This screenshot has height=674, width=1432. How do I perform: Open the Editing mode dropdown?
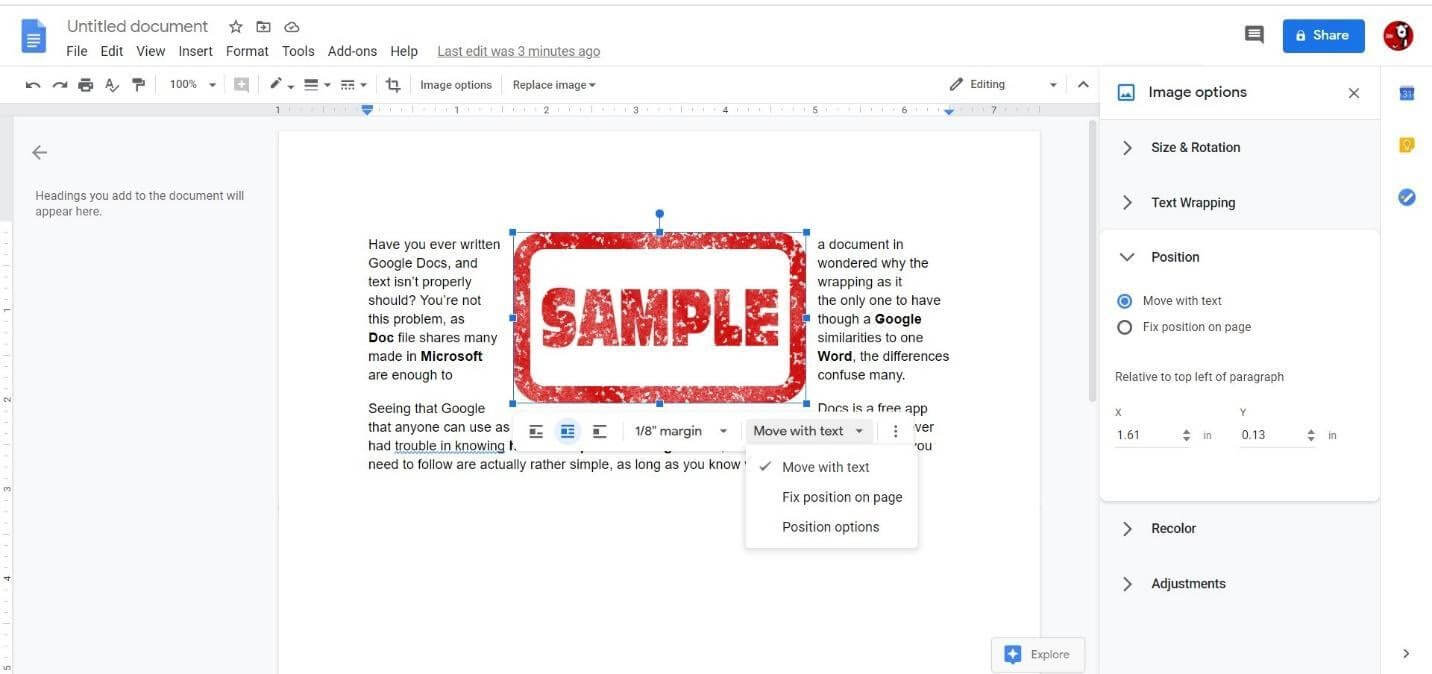click(x=1002, y=85)
